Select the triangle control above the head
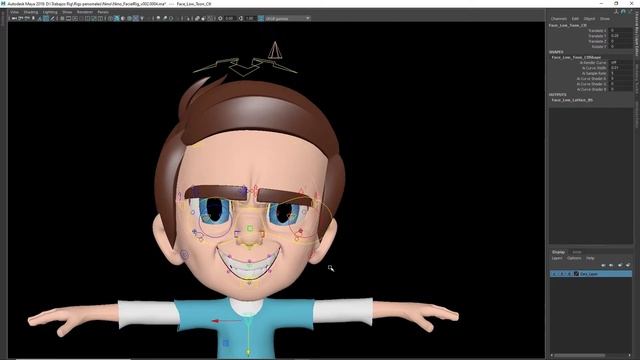This screenshot has width=640, height=360. click(275, 50)
